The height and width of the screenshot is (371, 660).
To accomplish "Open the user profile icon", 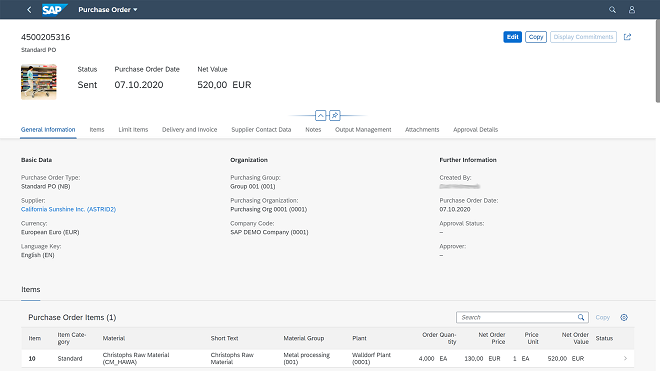I will tap(632, 9).
